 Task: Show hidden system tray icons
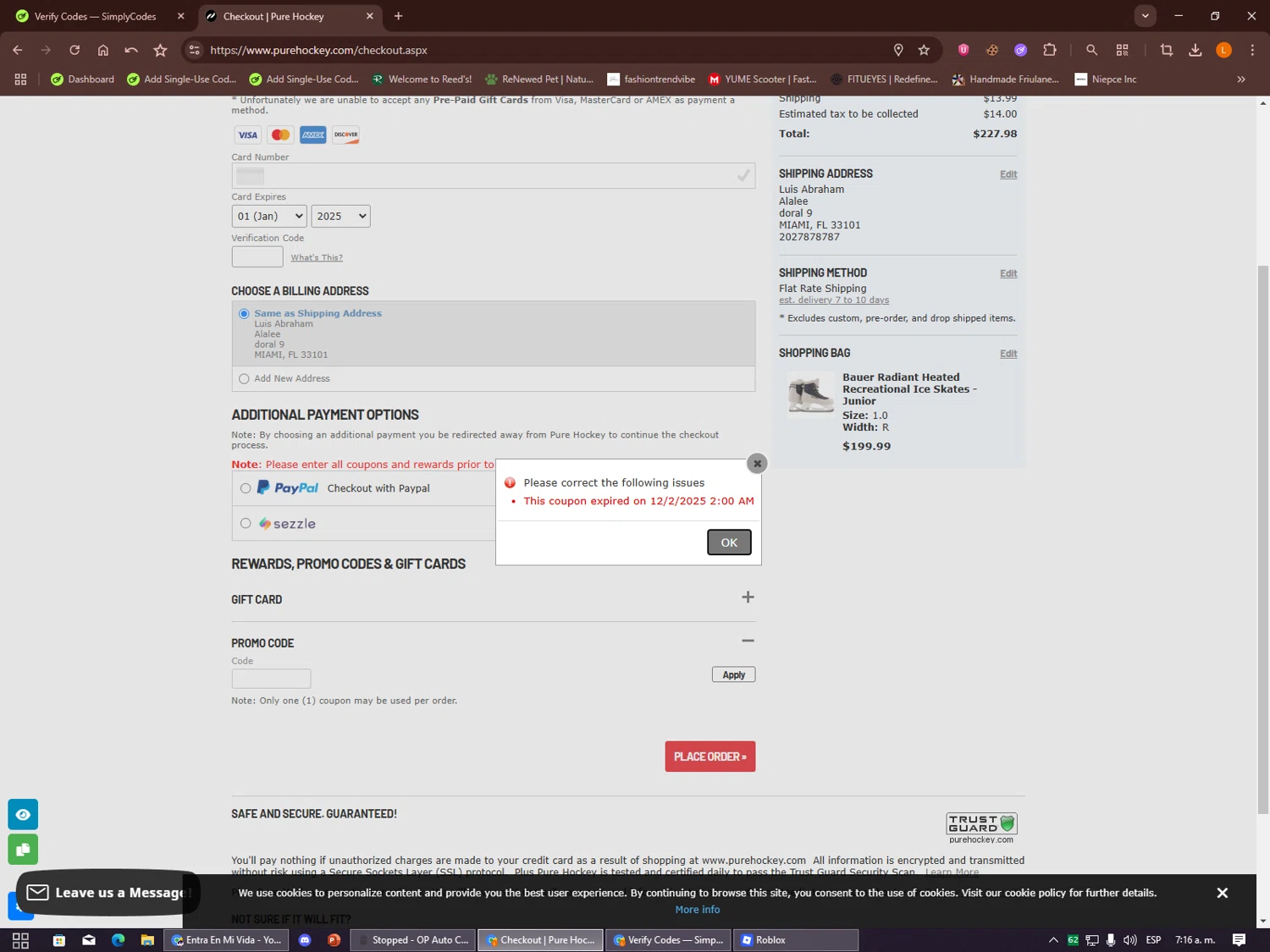(x=1053, y=940)
